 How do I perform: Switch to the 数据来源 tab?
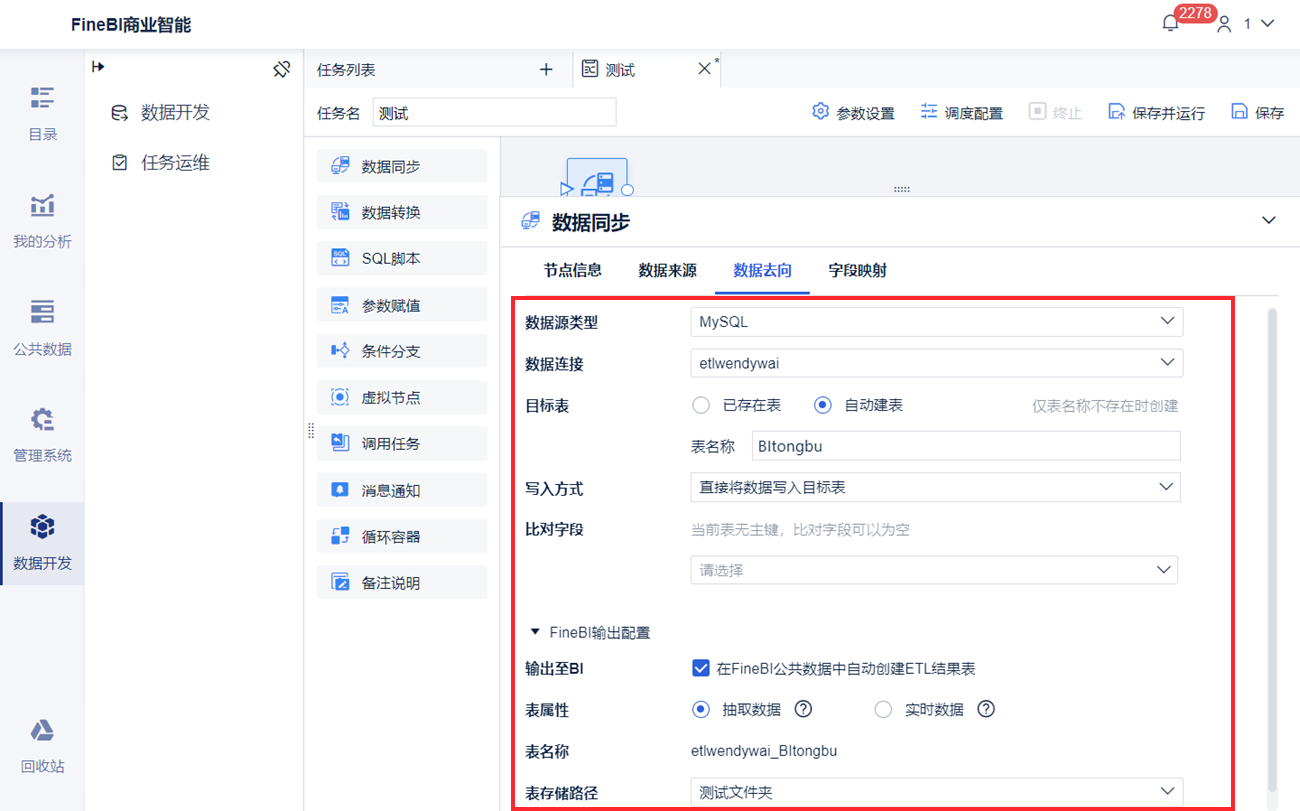tap(668, 270)
